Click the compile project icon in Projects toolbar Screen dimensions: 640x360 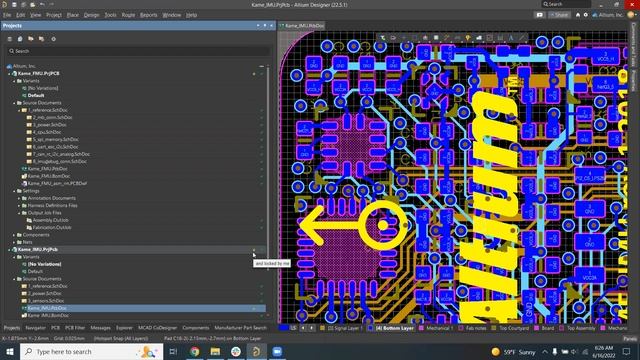(31, 39)
